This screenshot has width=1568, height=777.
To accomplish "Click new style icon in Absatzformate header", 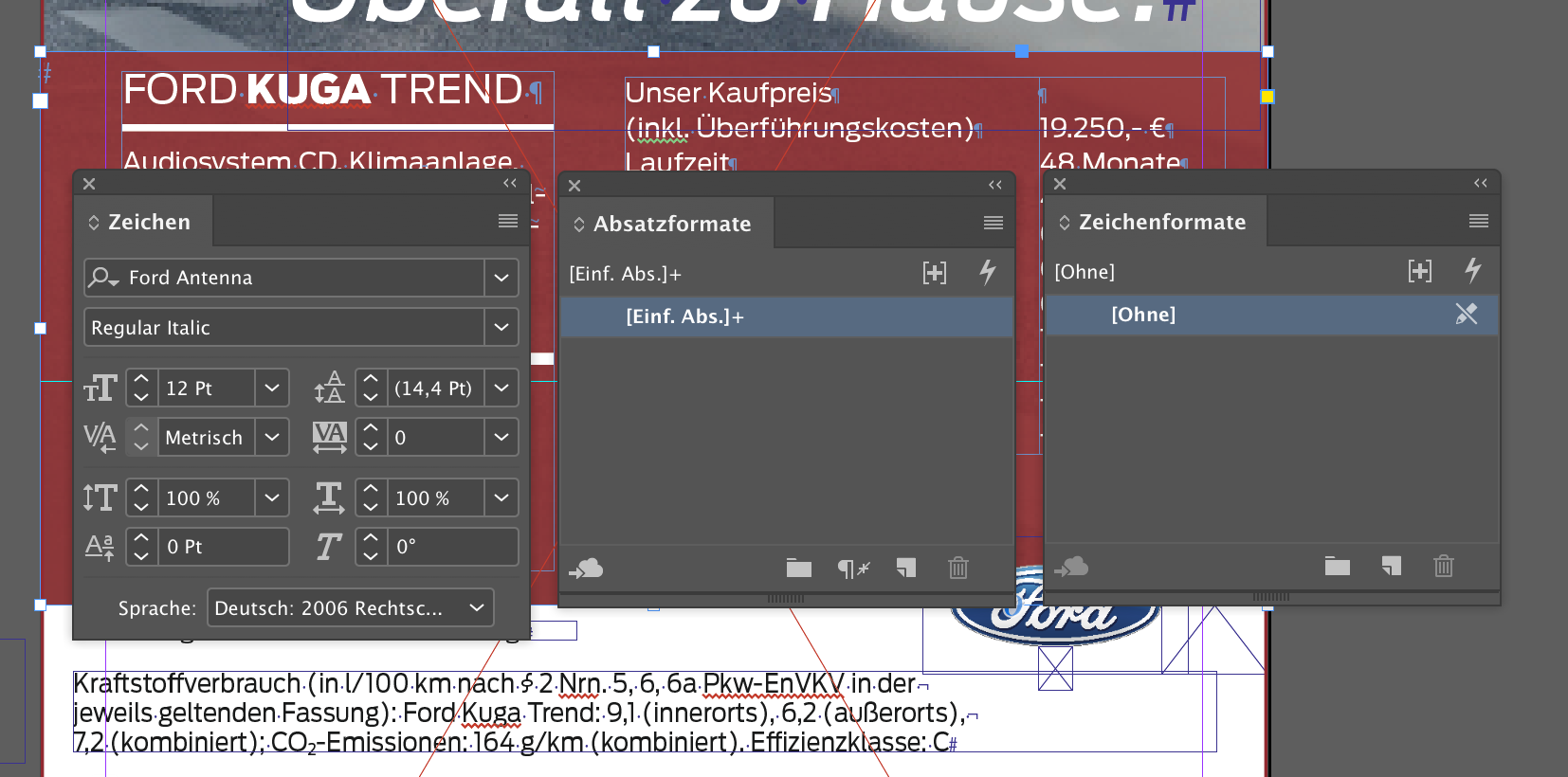I will [x=935, y=273].
